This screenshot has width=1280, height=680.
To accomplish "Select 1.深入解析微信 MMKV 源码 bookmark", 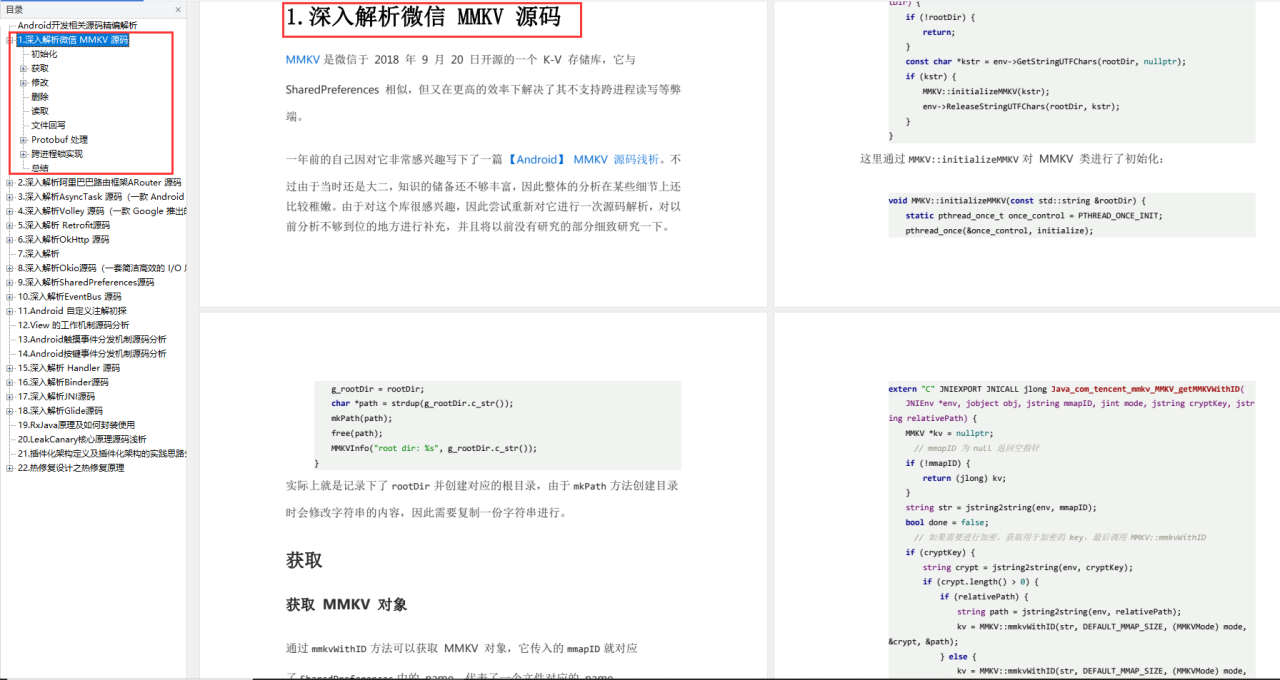I will (73, 40).
